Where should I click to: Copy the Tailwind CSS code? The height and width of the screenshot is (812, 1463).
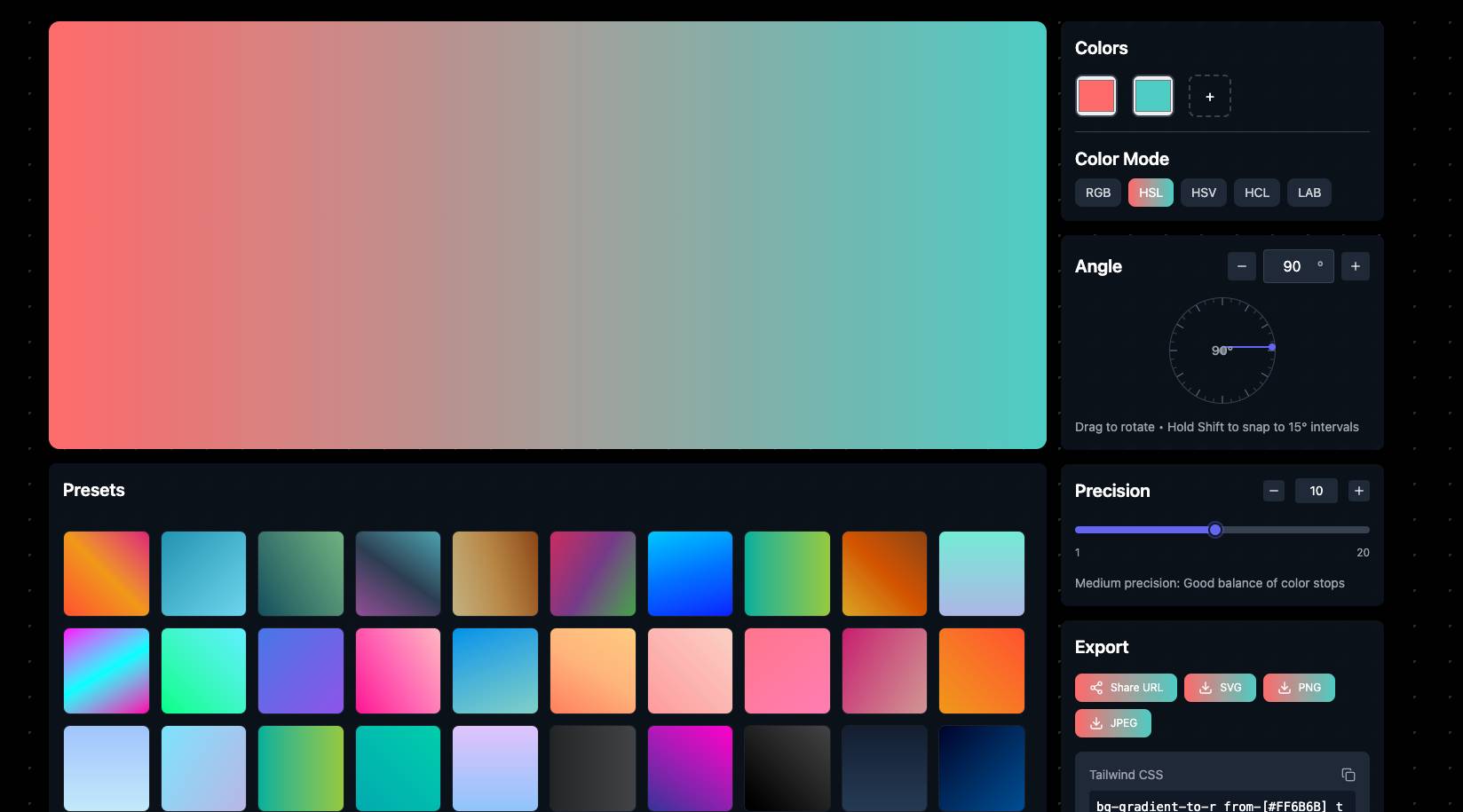coord(1348,775)
